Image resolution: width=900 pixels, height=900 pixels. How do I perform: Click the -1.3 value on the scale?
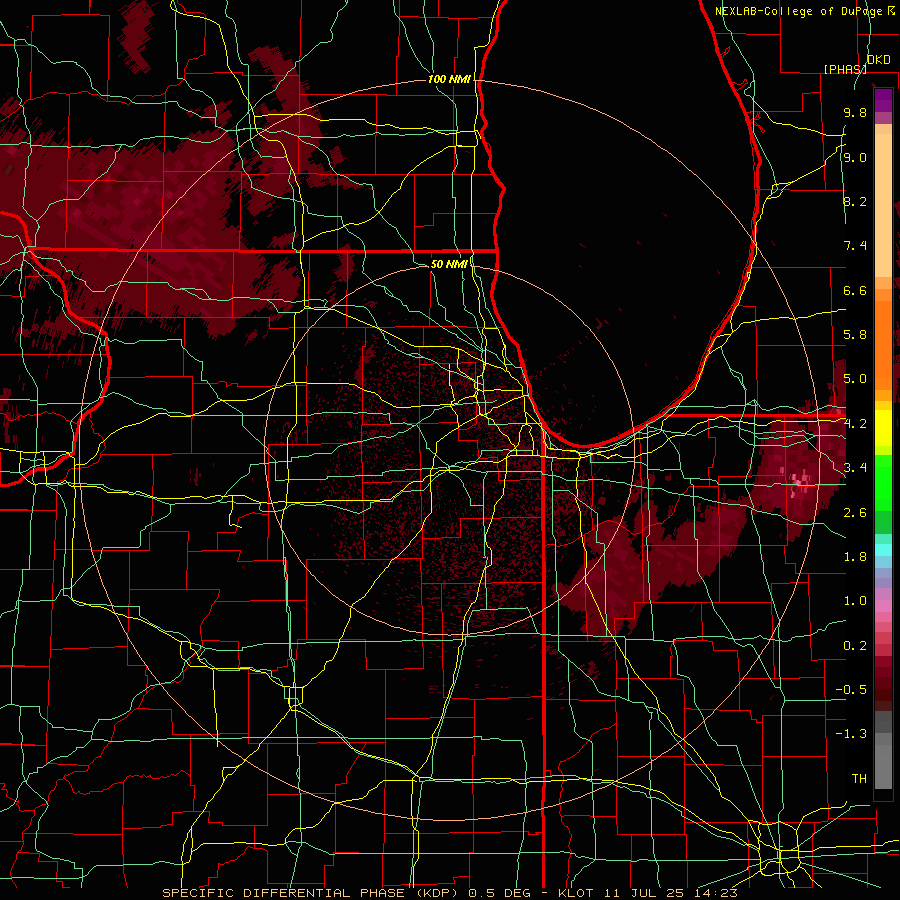click(x=851, y=734)
